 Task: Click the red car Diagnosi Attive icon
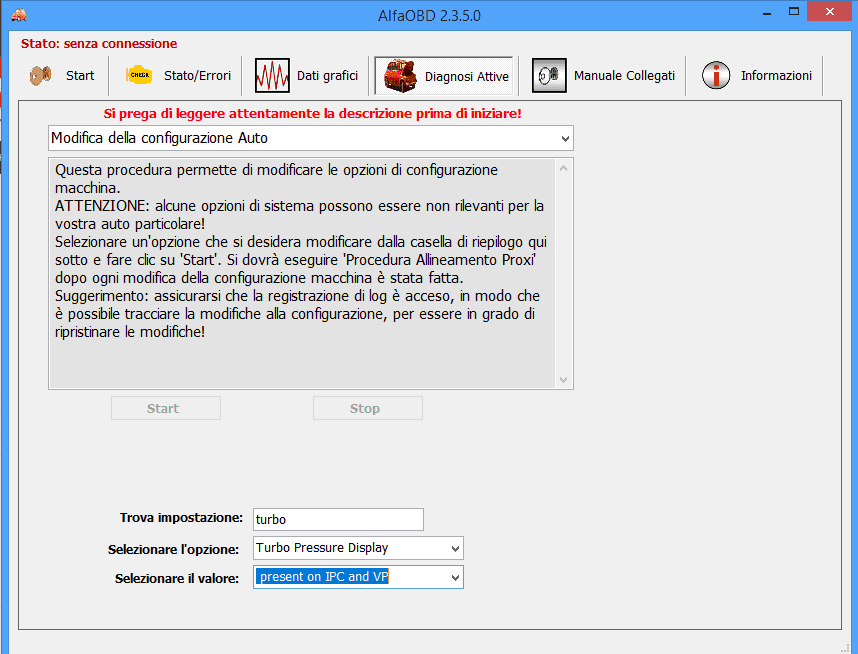point(401,76)
